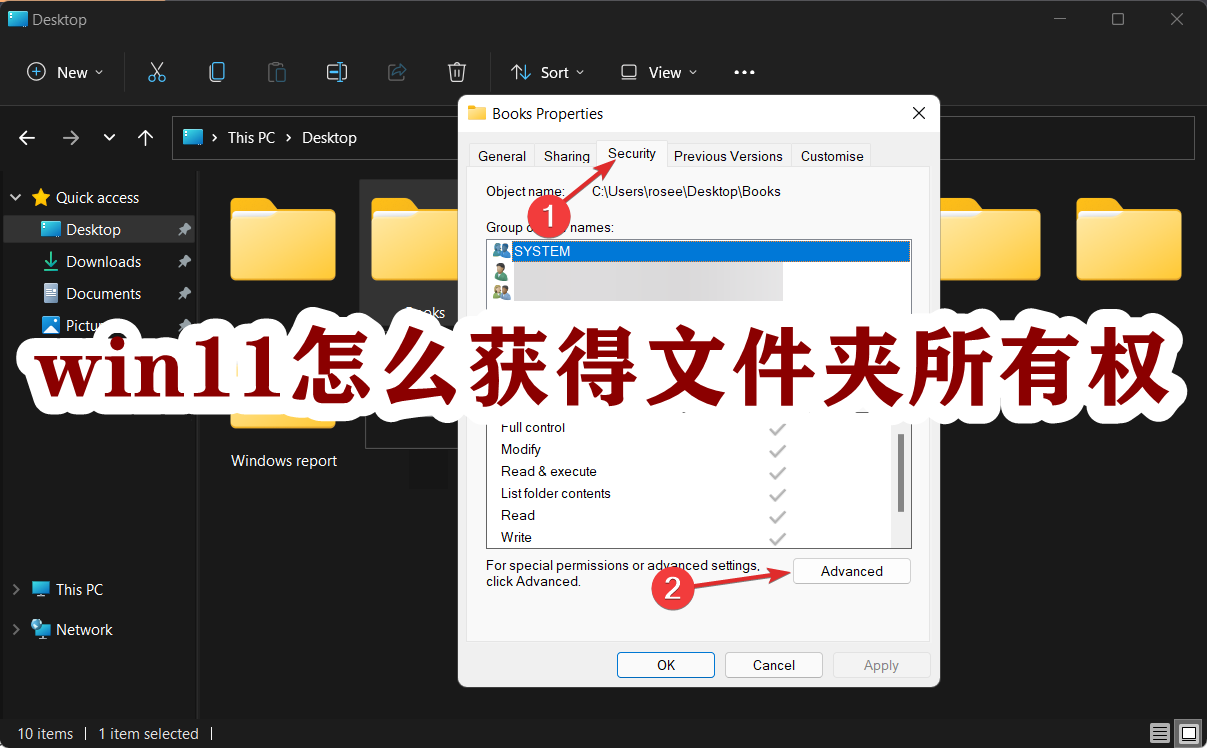Click the Share icon in toolbar
1207x748 pixels.
pyautogui.click(x=397, y=72)
